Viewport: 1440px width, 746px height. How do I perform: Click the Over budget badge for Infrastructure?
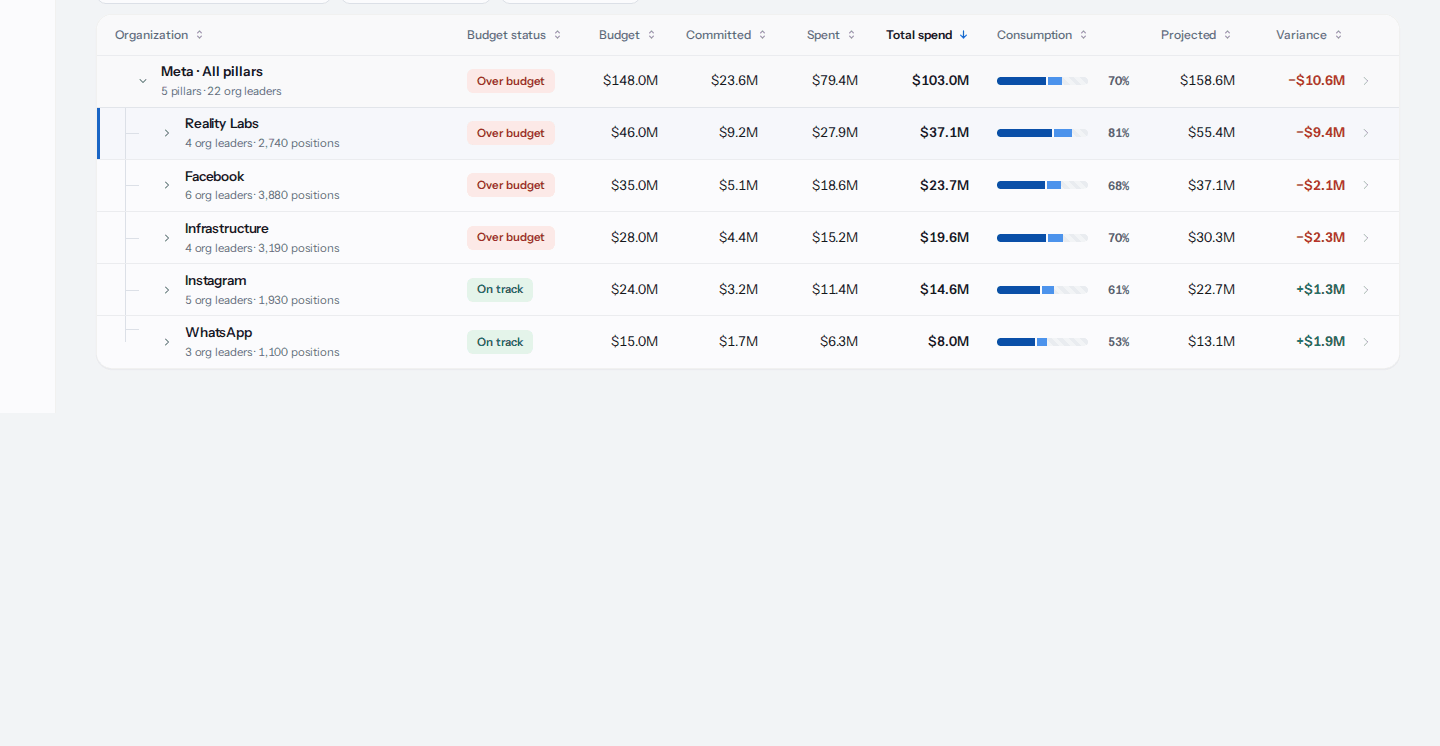pos(511,238)
